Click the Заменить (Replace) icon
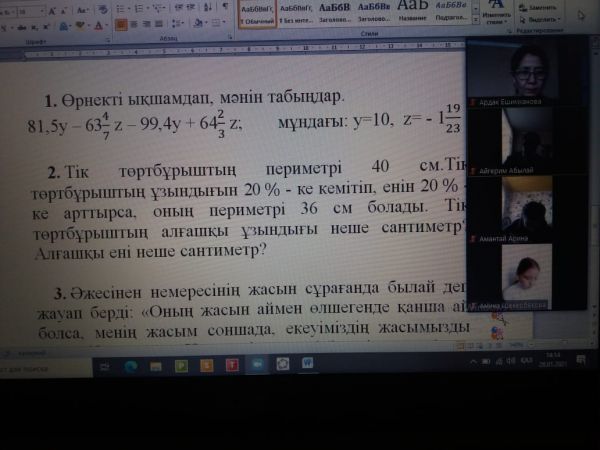The width and height of the screenshot is (600, 450). tap(540, 8)
